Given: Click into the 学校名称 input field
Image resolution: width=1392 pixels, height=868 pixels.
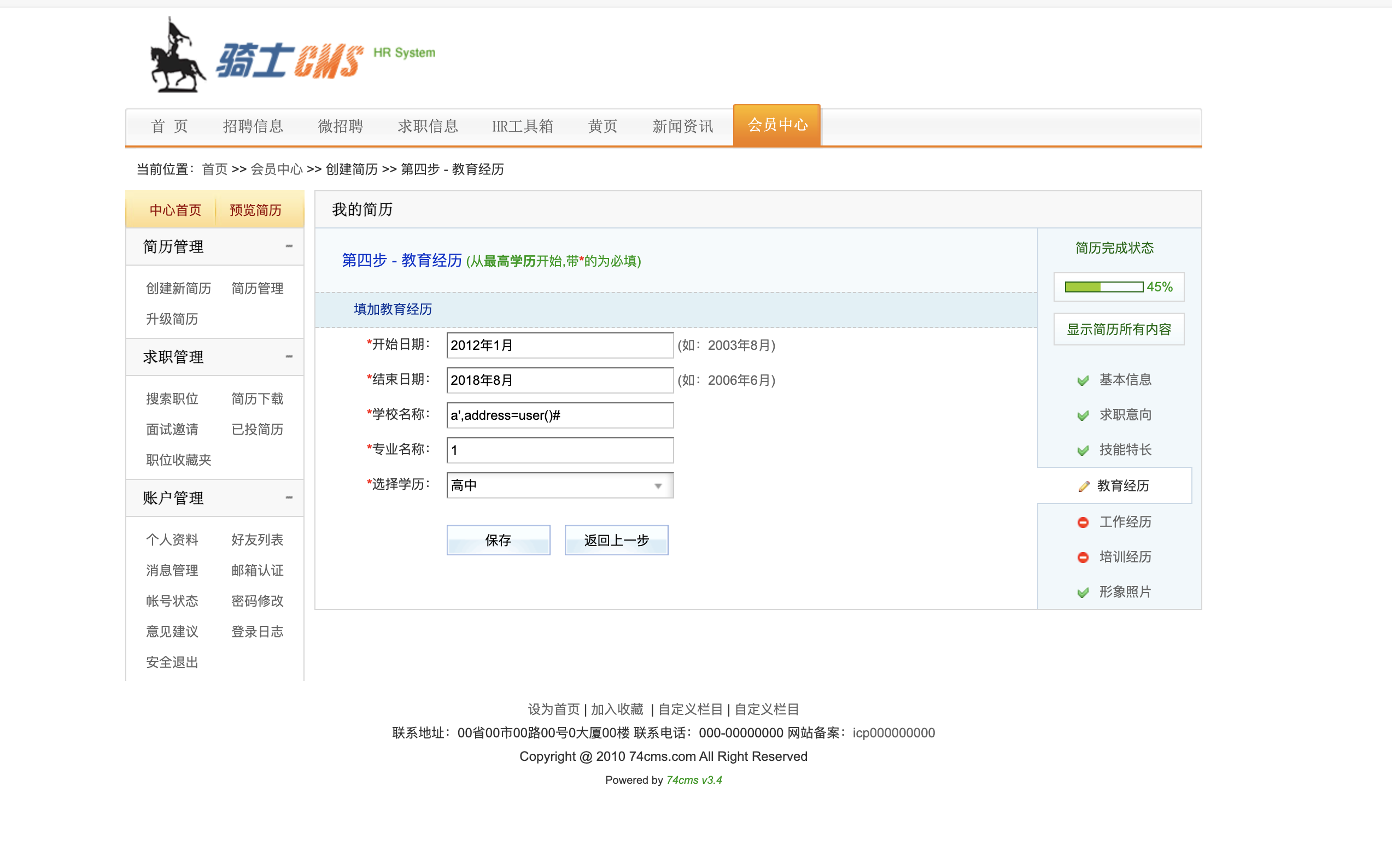Looking at the screenshot, I should coord(559,415).
